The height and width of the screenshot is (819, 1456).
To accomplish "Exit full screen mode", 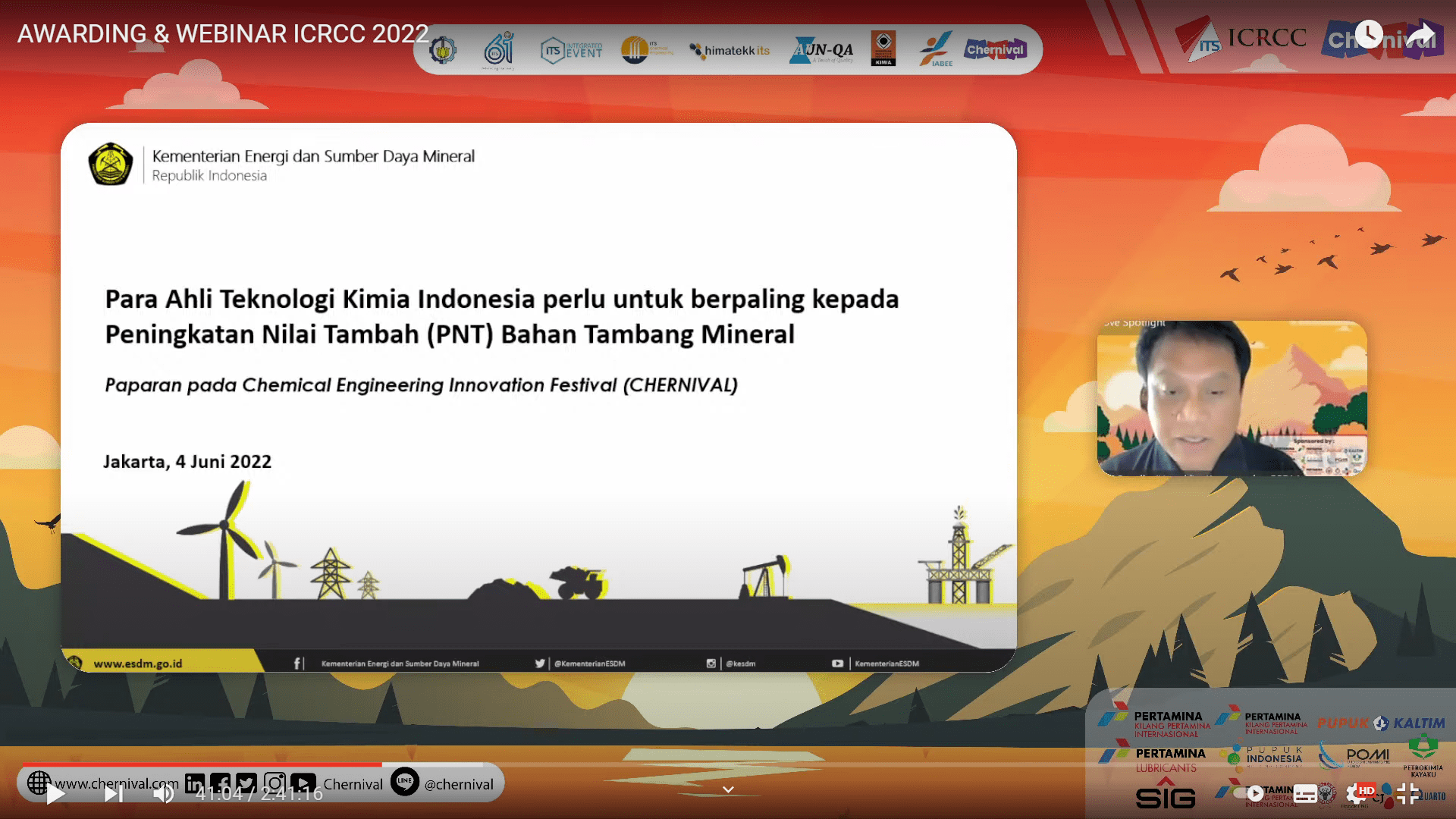I will pos(1407,793).
